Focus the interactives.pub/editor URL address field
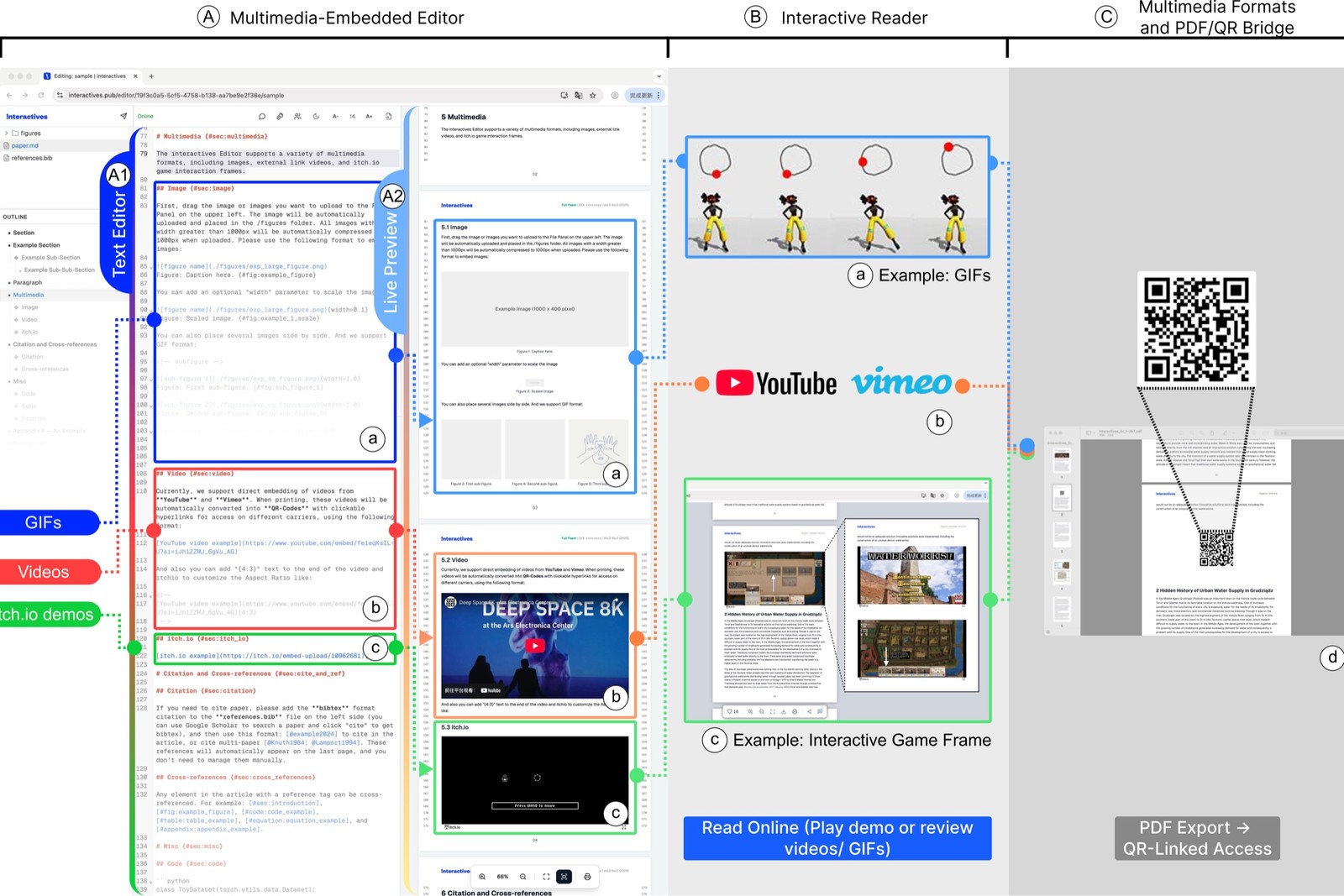 (311, 95)
